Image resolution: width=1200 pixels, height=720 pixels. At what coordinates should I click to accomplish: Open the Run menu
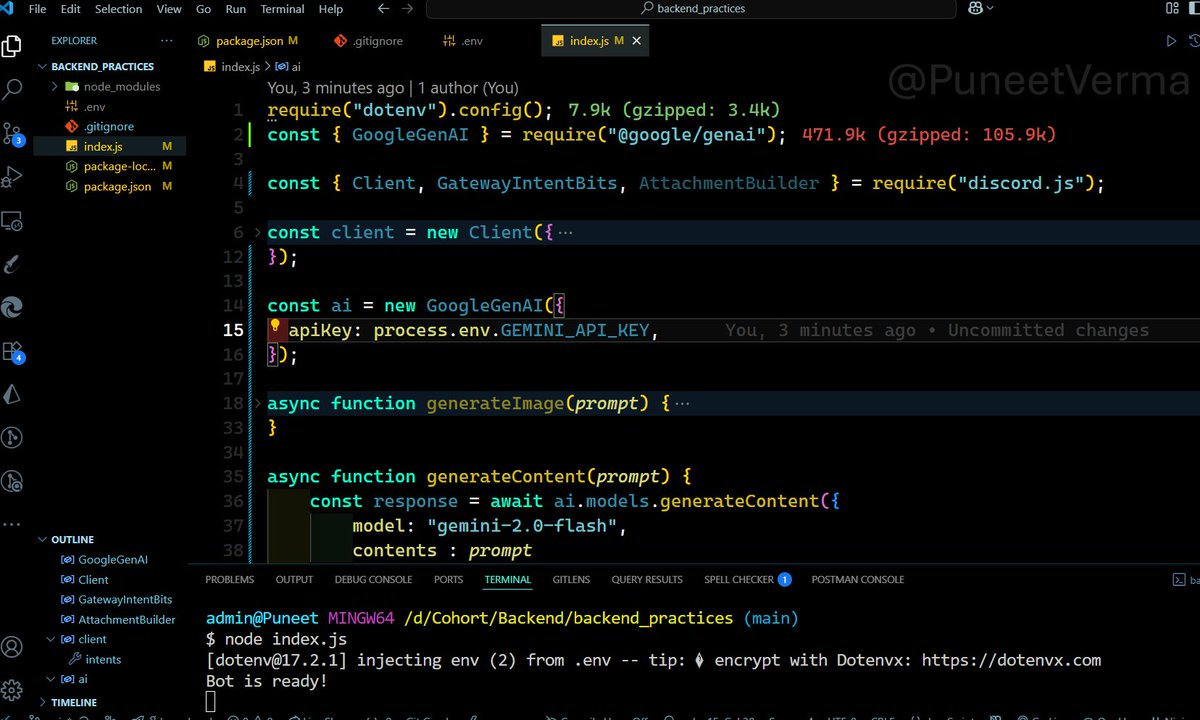235,9
